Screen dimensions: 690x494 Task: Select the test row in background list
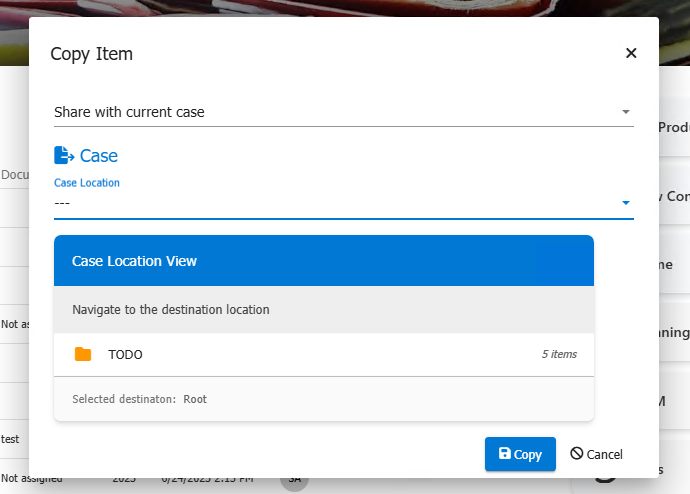click(10, 439)
